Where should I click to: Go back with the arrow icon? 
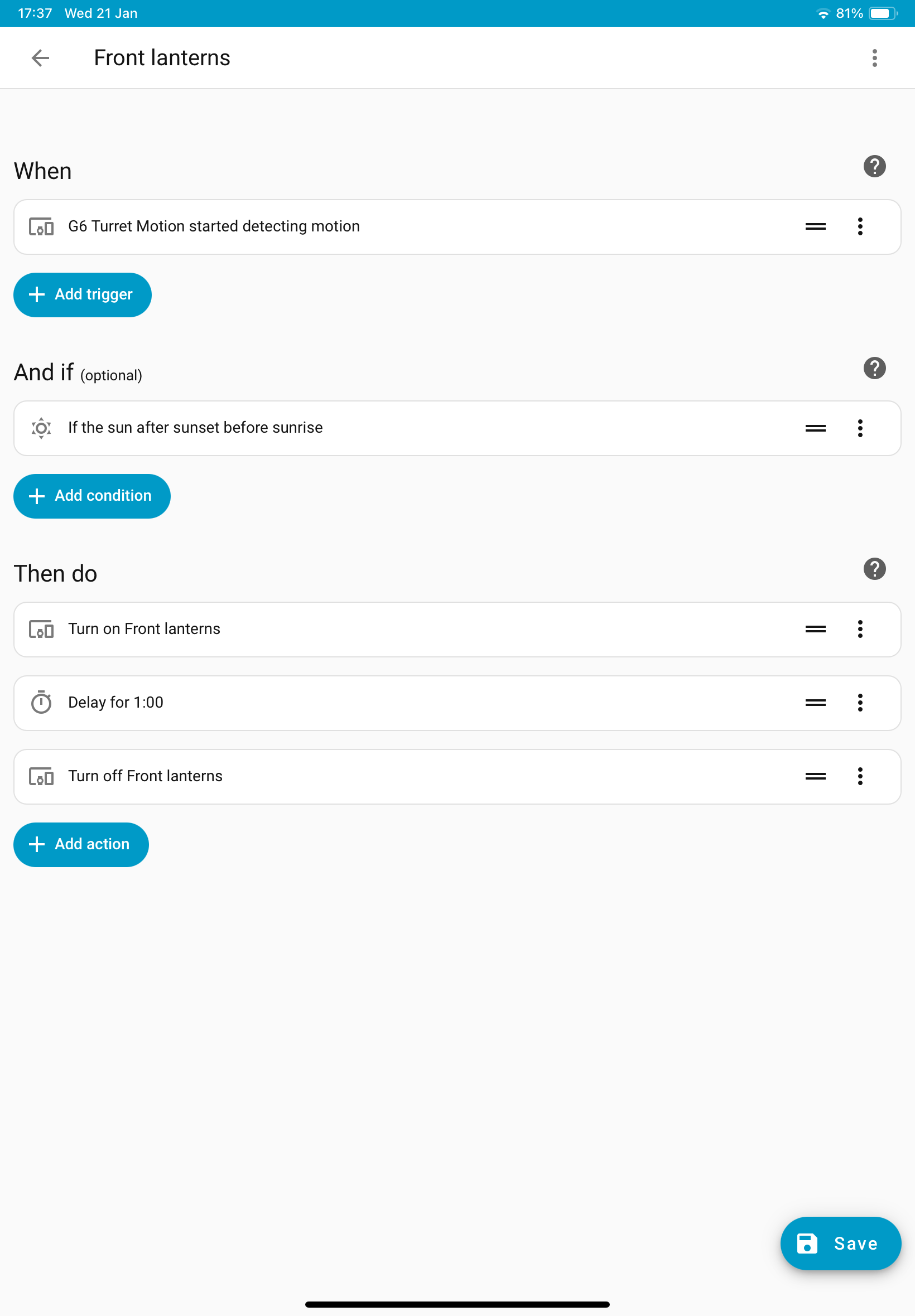pos(40,58)
